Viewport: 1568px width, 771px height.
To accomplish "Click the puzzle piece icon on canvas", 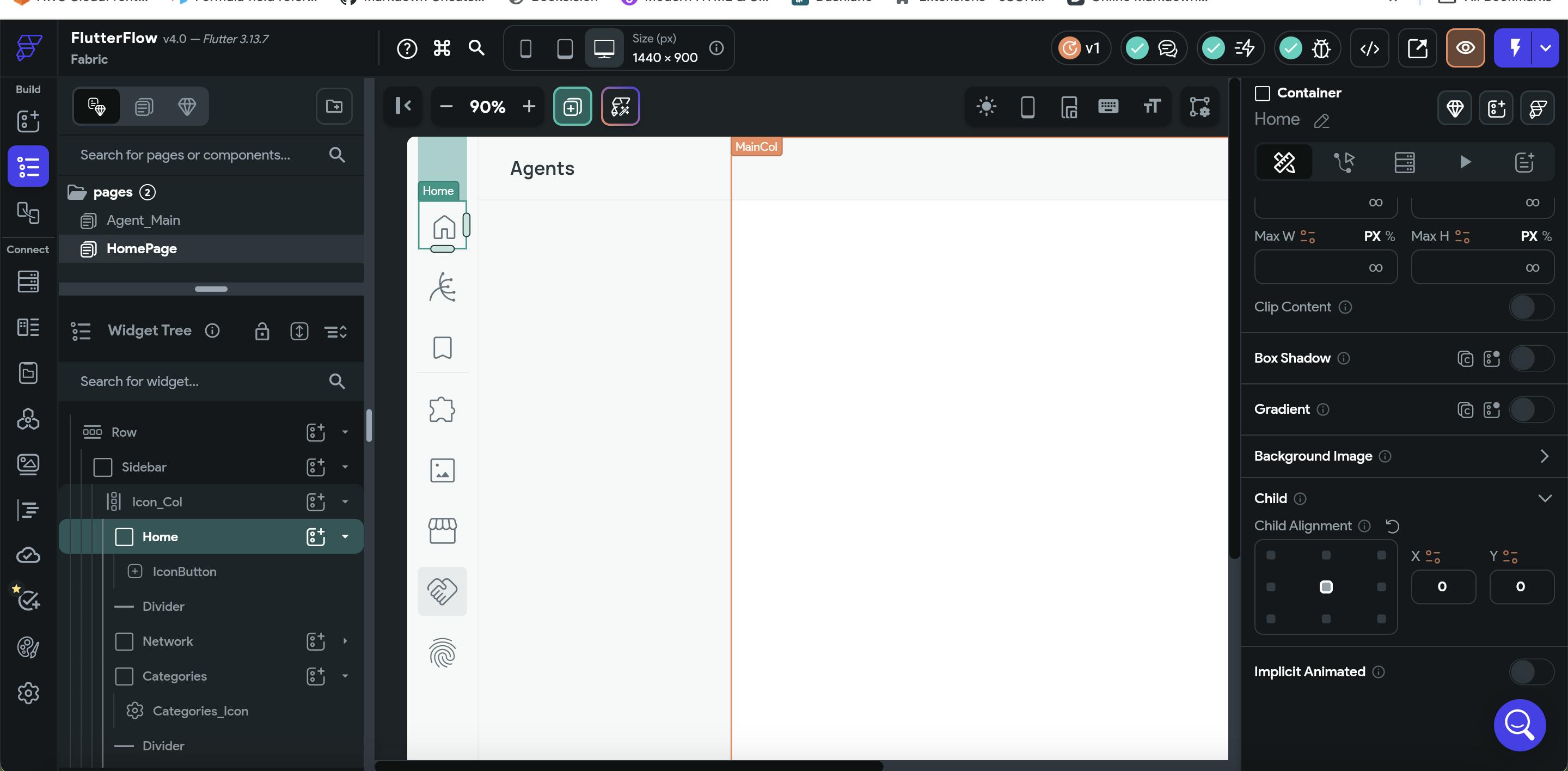I will click(443, 409).
